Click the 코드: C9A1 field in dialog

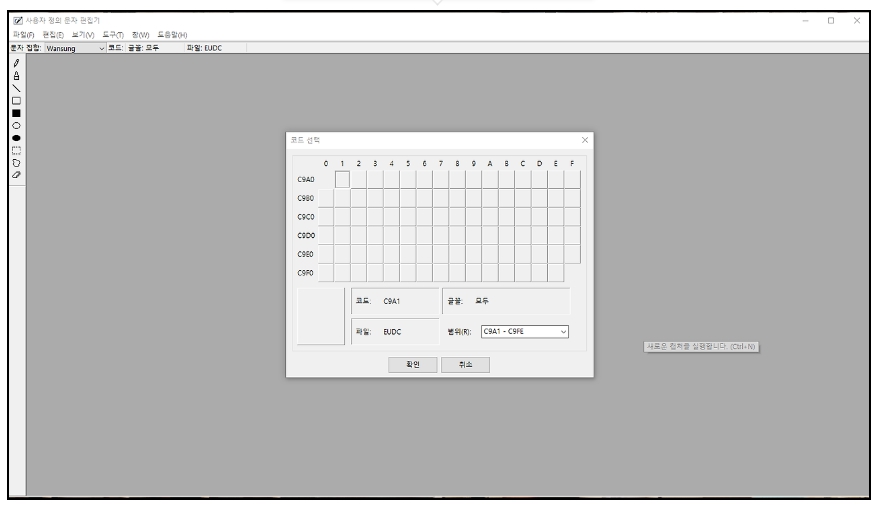click(395, 301)
